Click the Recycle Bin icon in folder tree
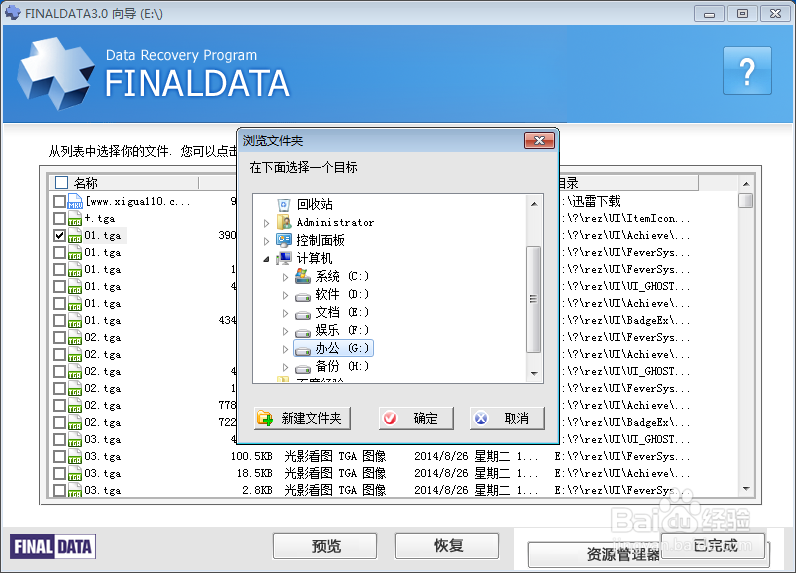Viewport: 796px width, 573px height. click(284, 205)
